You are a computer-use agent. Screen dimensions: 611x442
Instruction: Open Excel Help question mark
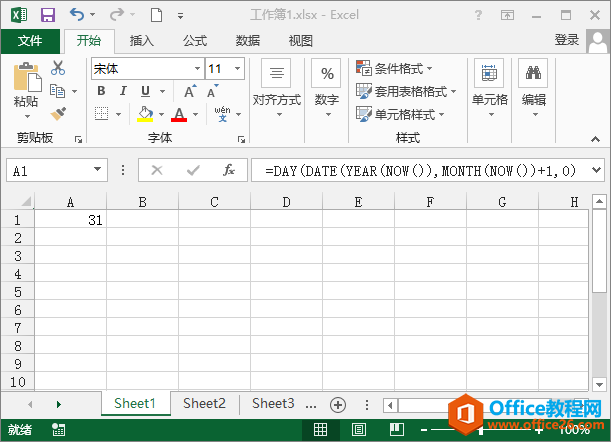(478, 15)
